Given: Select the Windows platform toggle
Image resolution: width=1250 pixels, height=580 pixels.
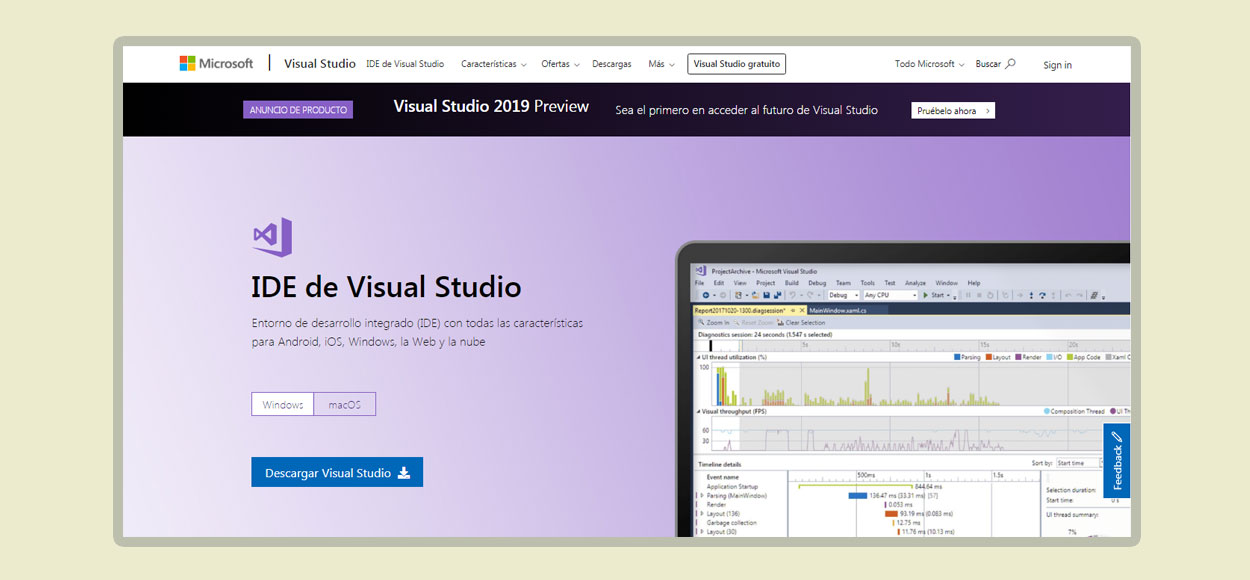Looking at the screenshot, I should point(283,404).
